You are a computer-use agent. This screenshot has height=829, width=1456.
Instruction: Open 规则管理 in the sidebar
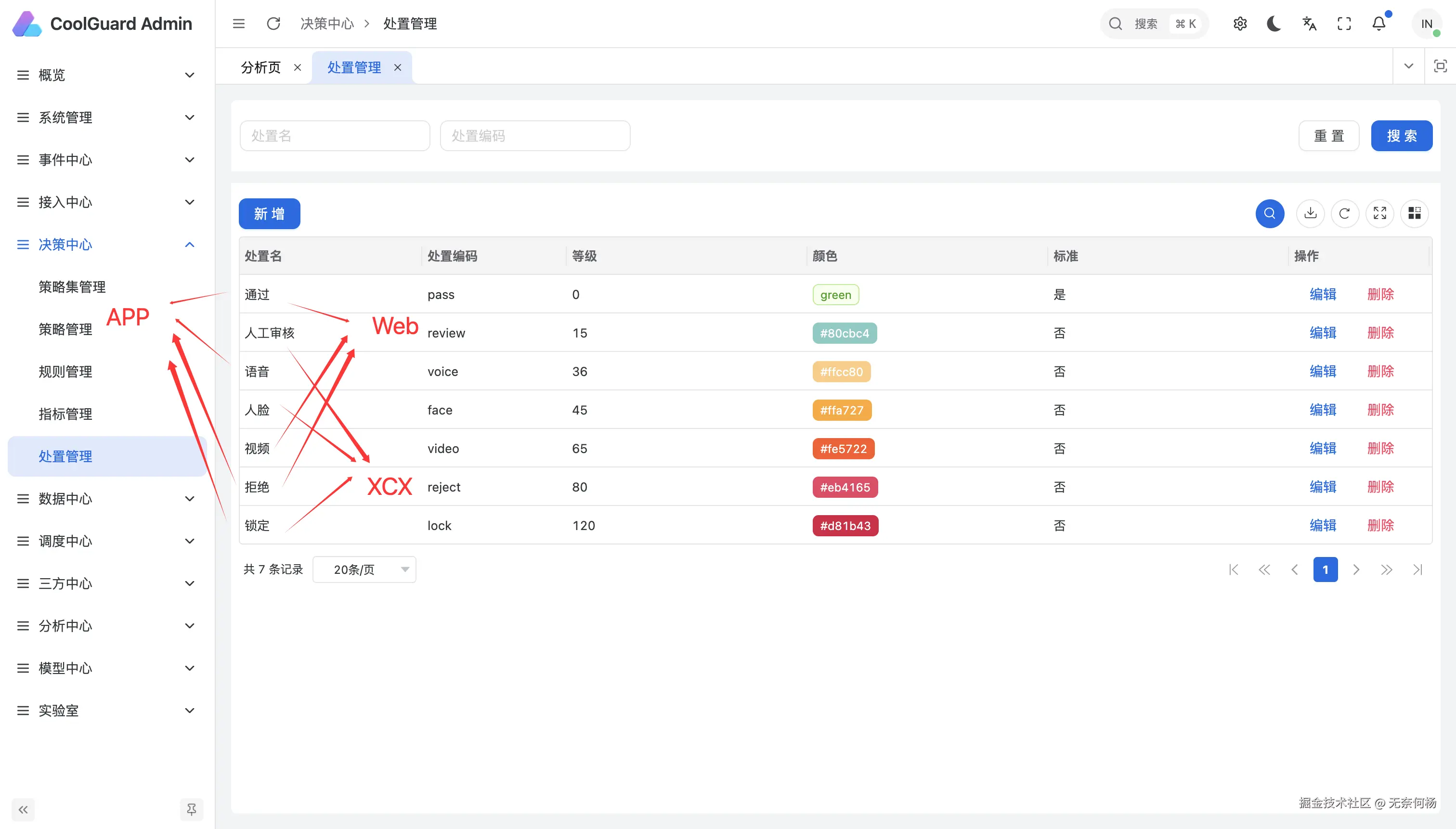[65, 372]
